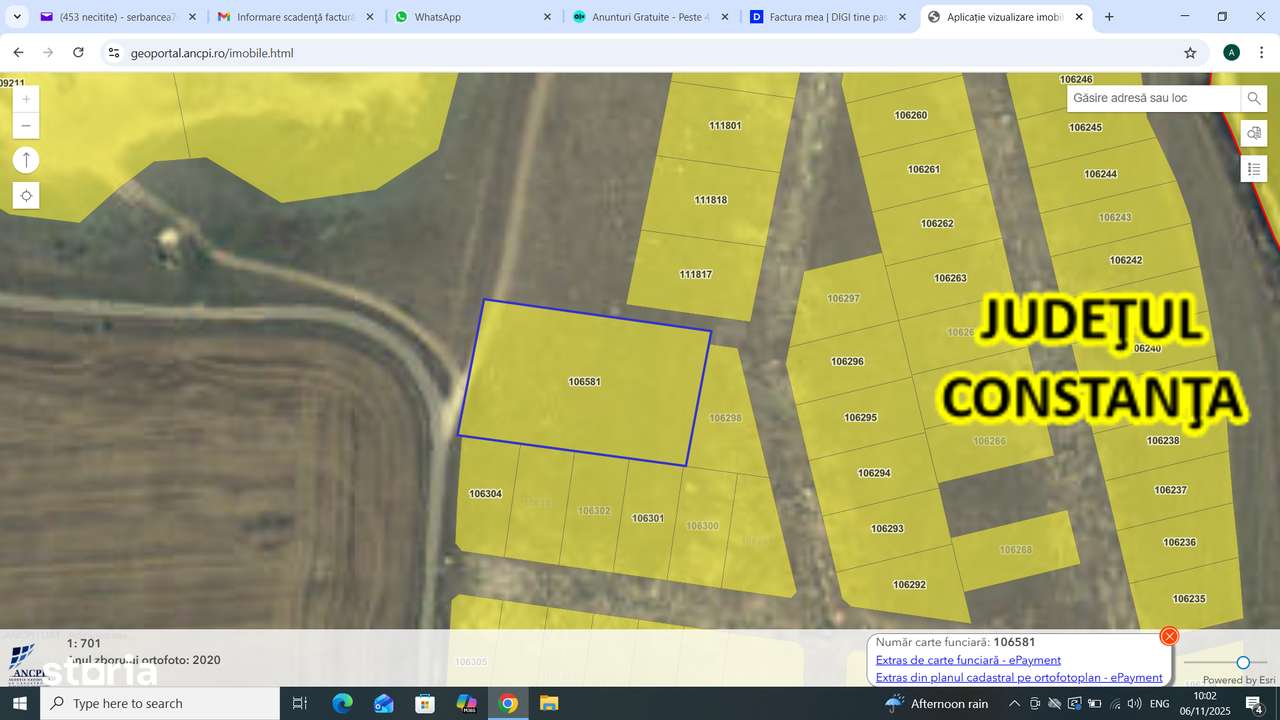Open the Windows Start menu
Screen dimensions: 1280x720
tap(20, 703)
